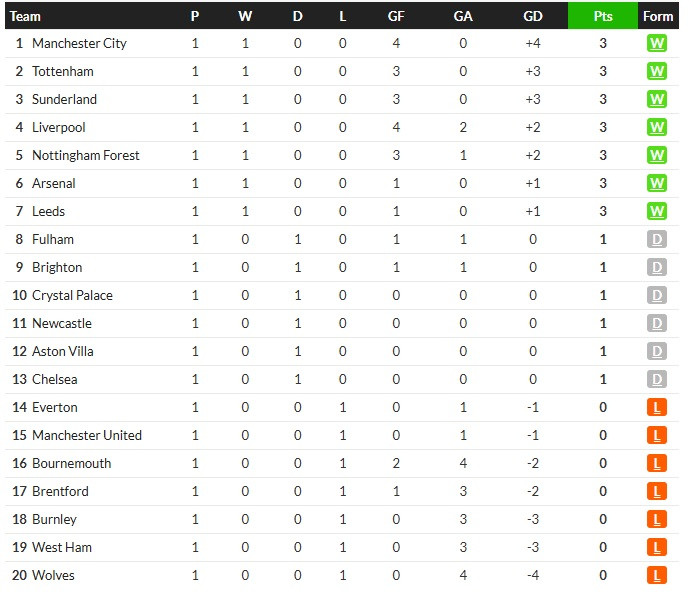Click Fulham's grey D form badge
Image resolution: width=689 pixels, height=595 pixels.
(x=656, y=239)
